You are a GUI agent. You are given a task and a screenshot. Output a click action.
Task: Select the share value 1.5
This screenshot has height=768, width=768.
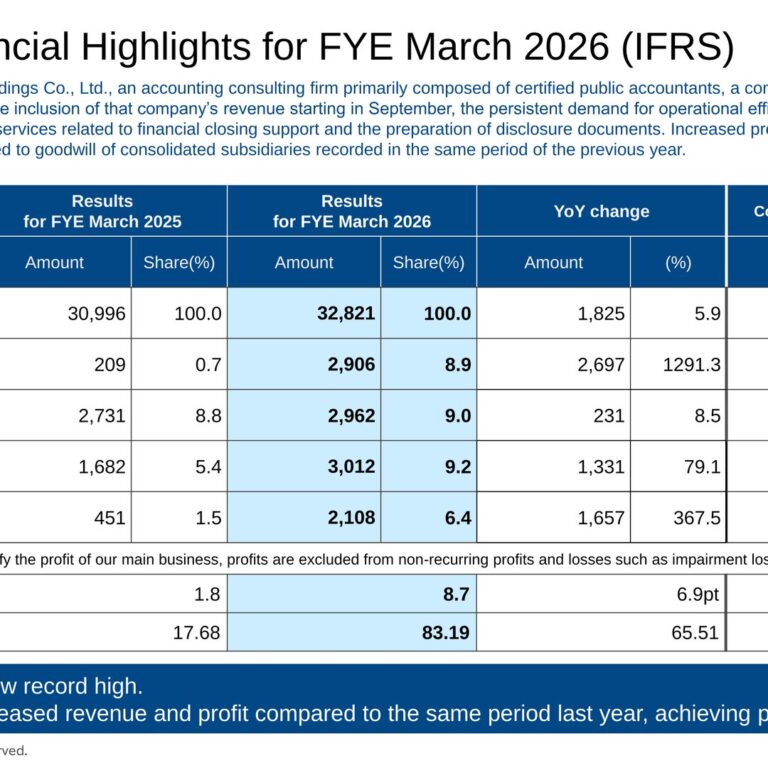(x=208, y=518)
